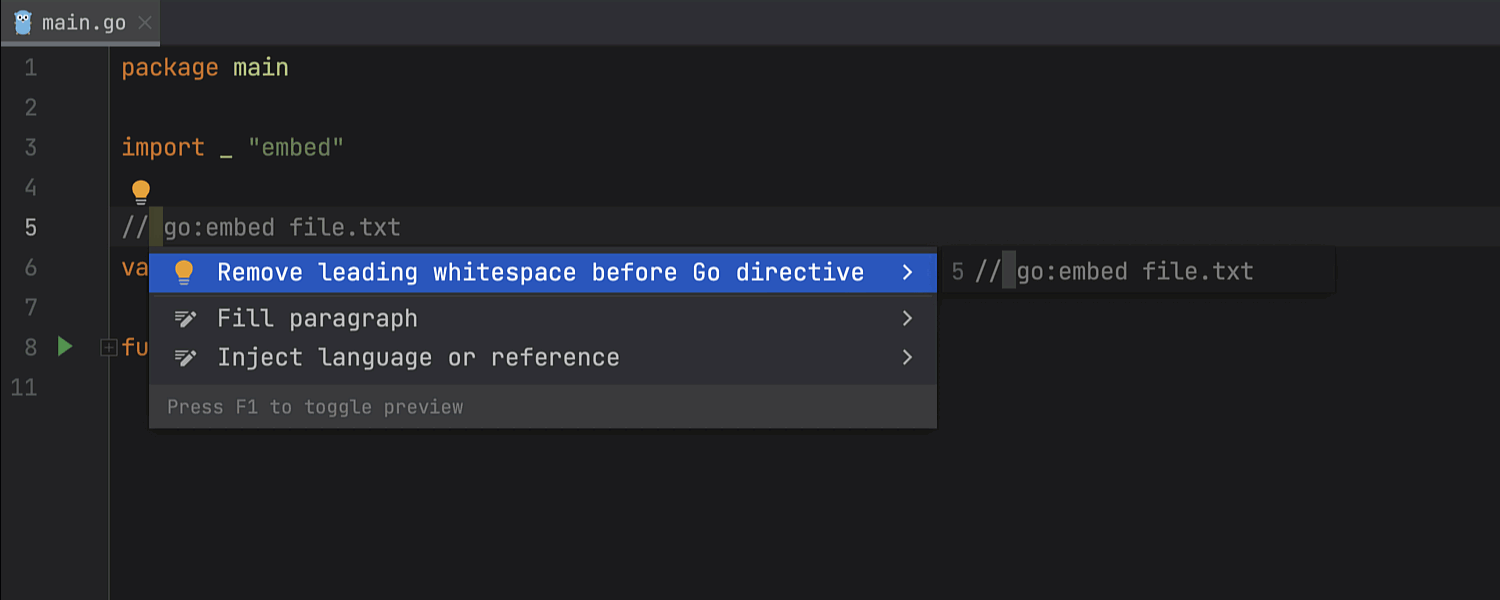Click the yellow lightbulb above line 5
This screenshot has width=1500, height=600.
point(141,191)
